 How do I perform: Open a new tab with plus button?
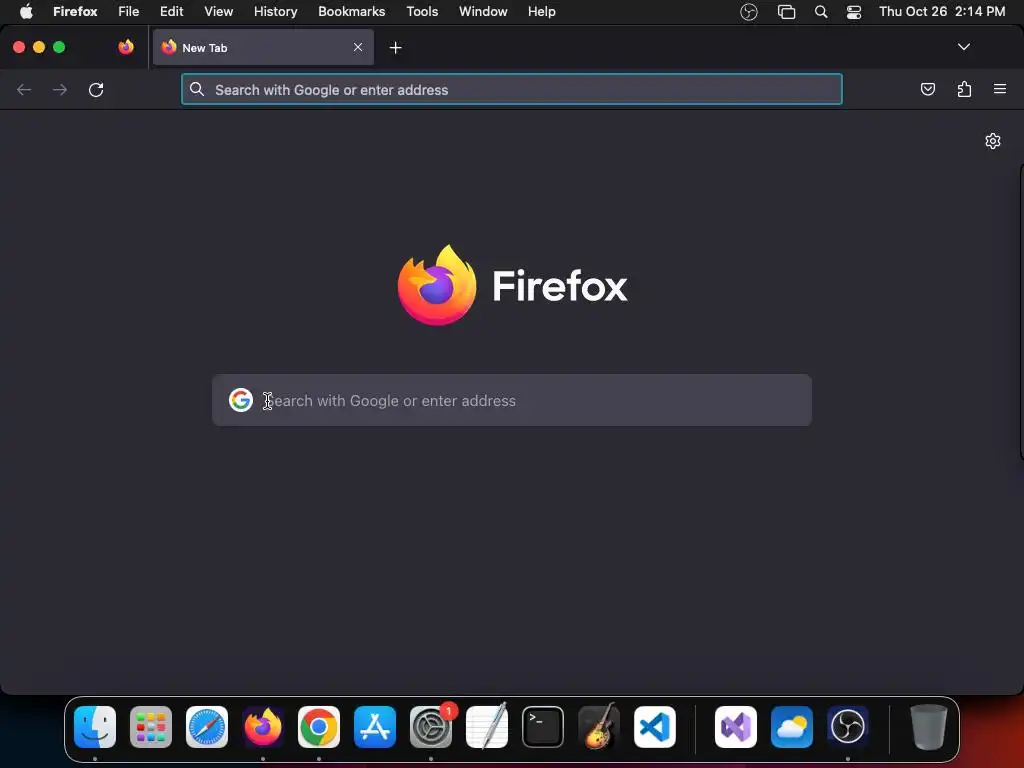pyautogui.click(x=395, y=48)
